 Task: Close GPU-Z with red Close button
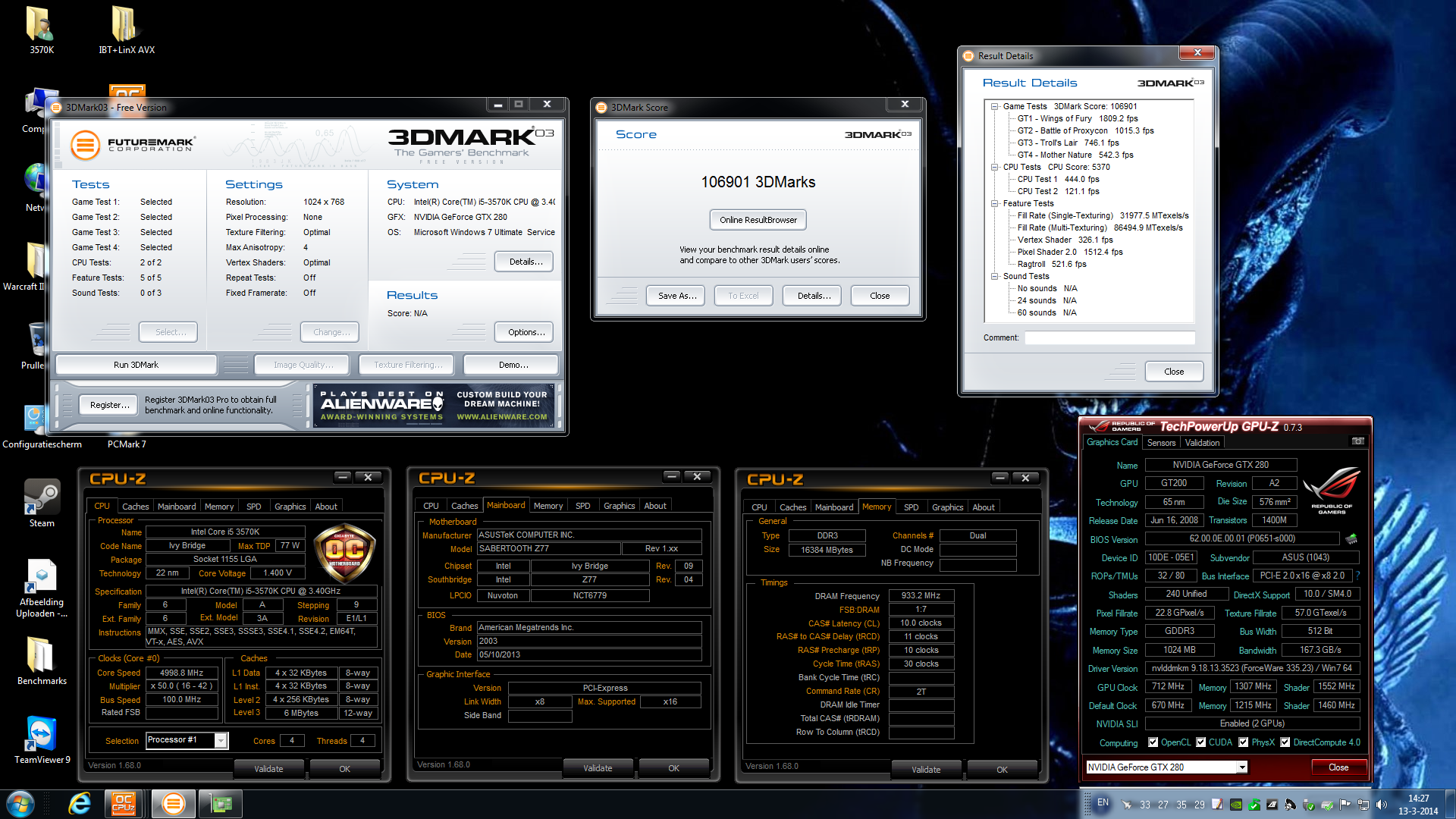pyautogui.click(x=1338, y=767)
